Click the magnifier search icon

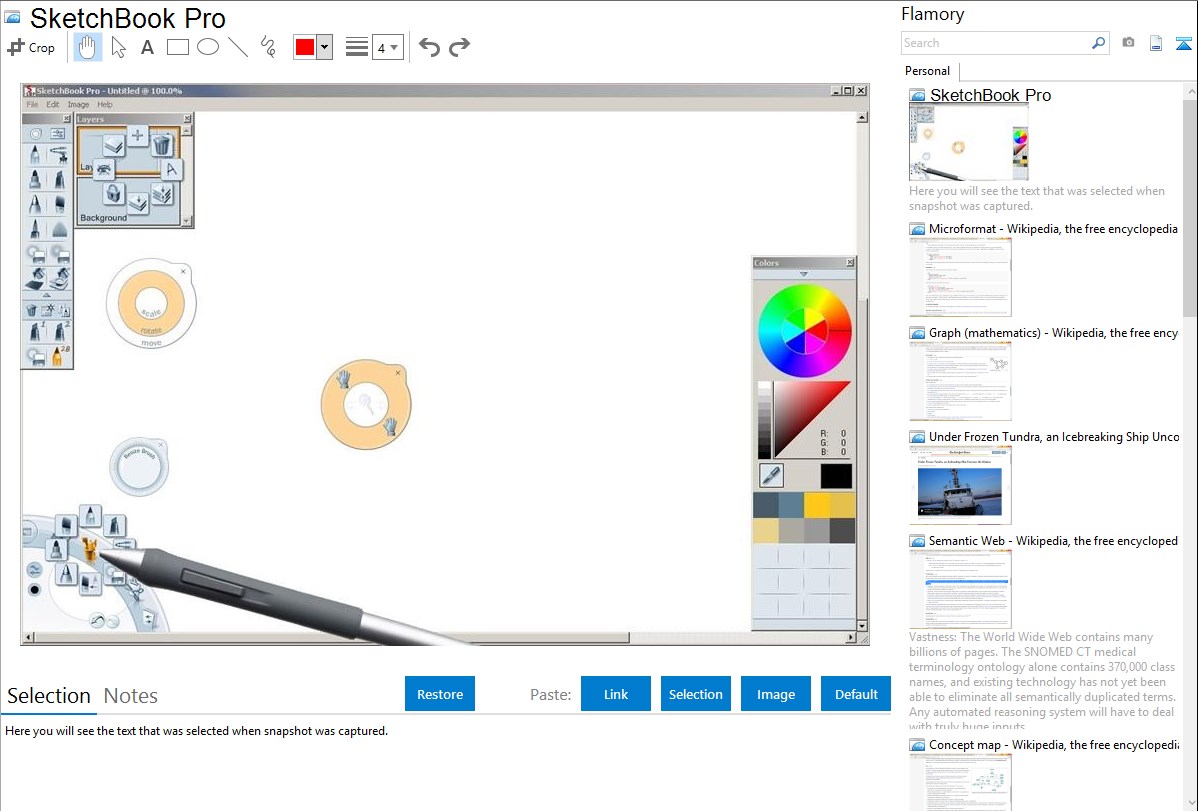(x=1098, y=43)
